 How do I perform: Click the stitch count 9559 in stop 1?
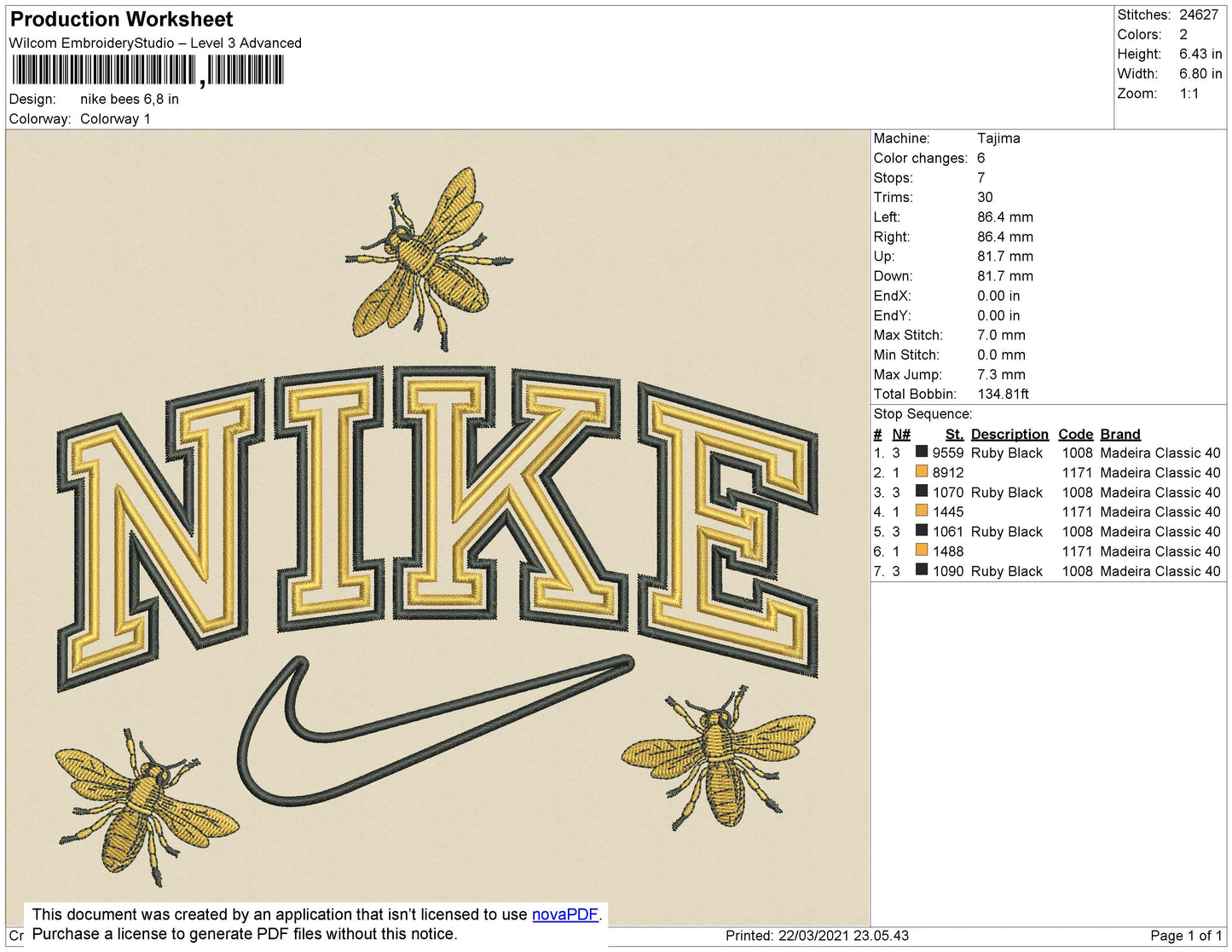[x=948, y=453]
